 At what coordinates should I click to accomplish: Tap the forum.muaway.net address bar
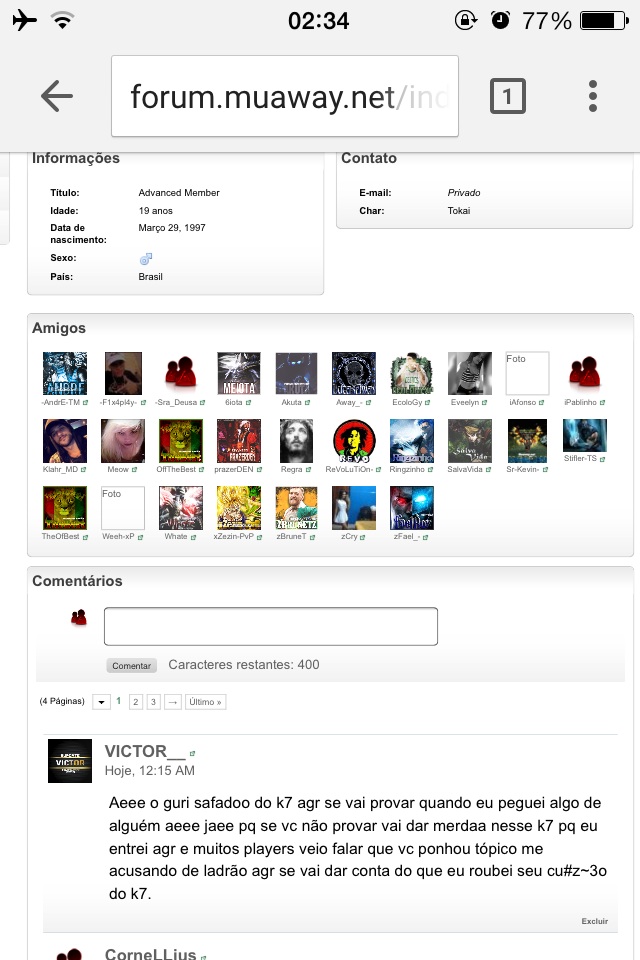[285, 96]
